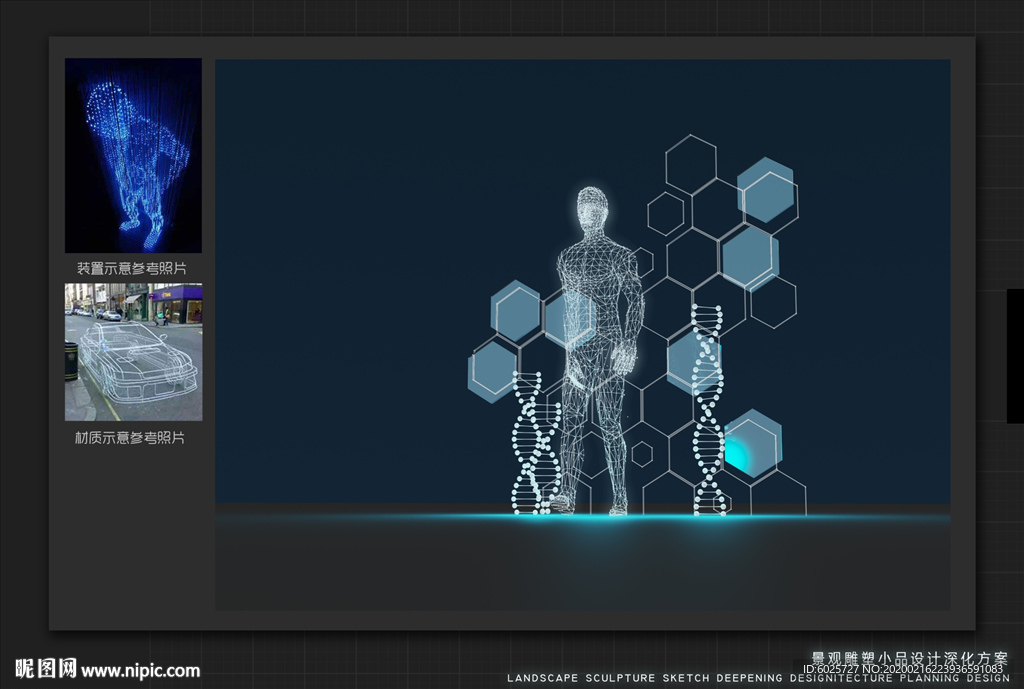Select the leftmost filled hexagon
The height and width of the screenshot is (689, 1024).
pos(492,371)
